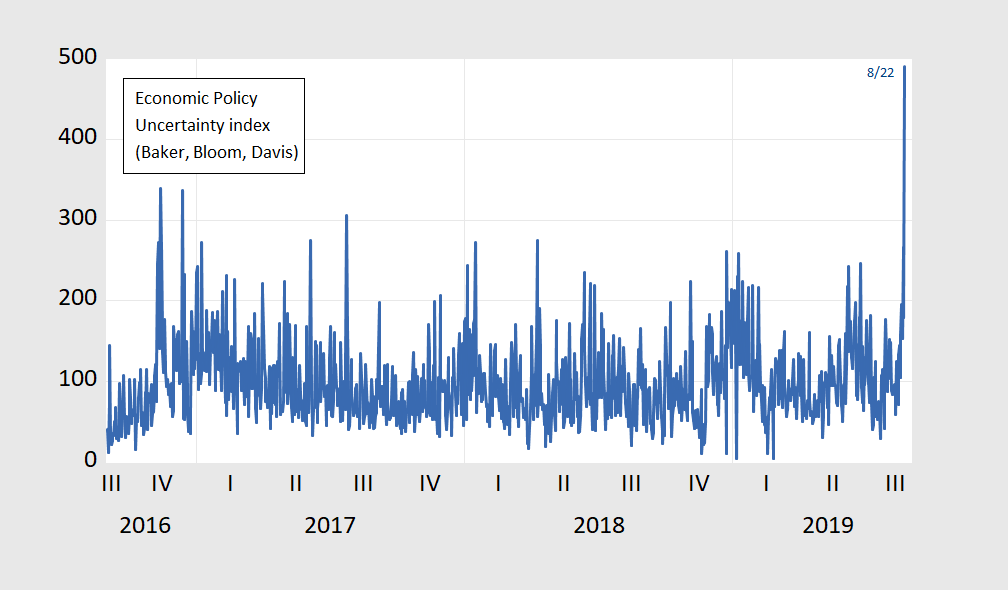Click the 2019 second-quarter 'II' axis label
Screen dimensions: 1008x590
pyautogui.click(x=832, y=483)
